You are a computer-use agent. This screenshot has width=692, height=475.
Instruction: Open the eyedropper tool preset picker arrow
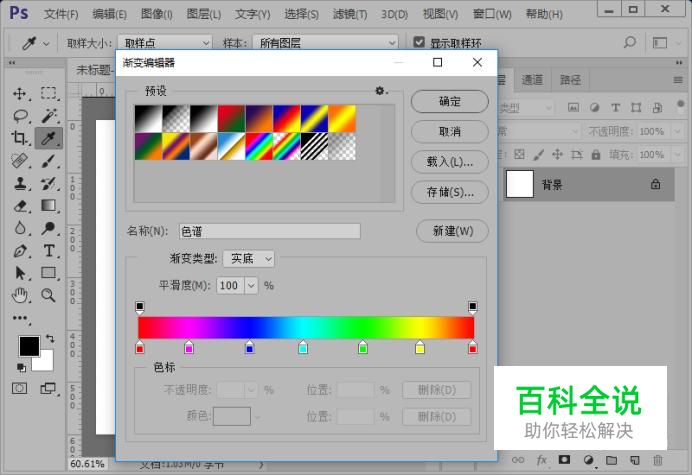[46, 44]
